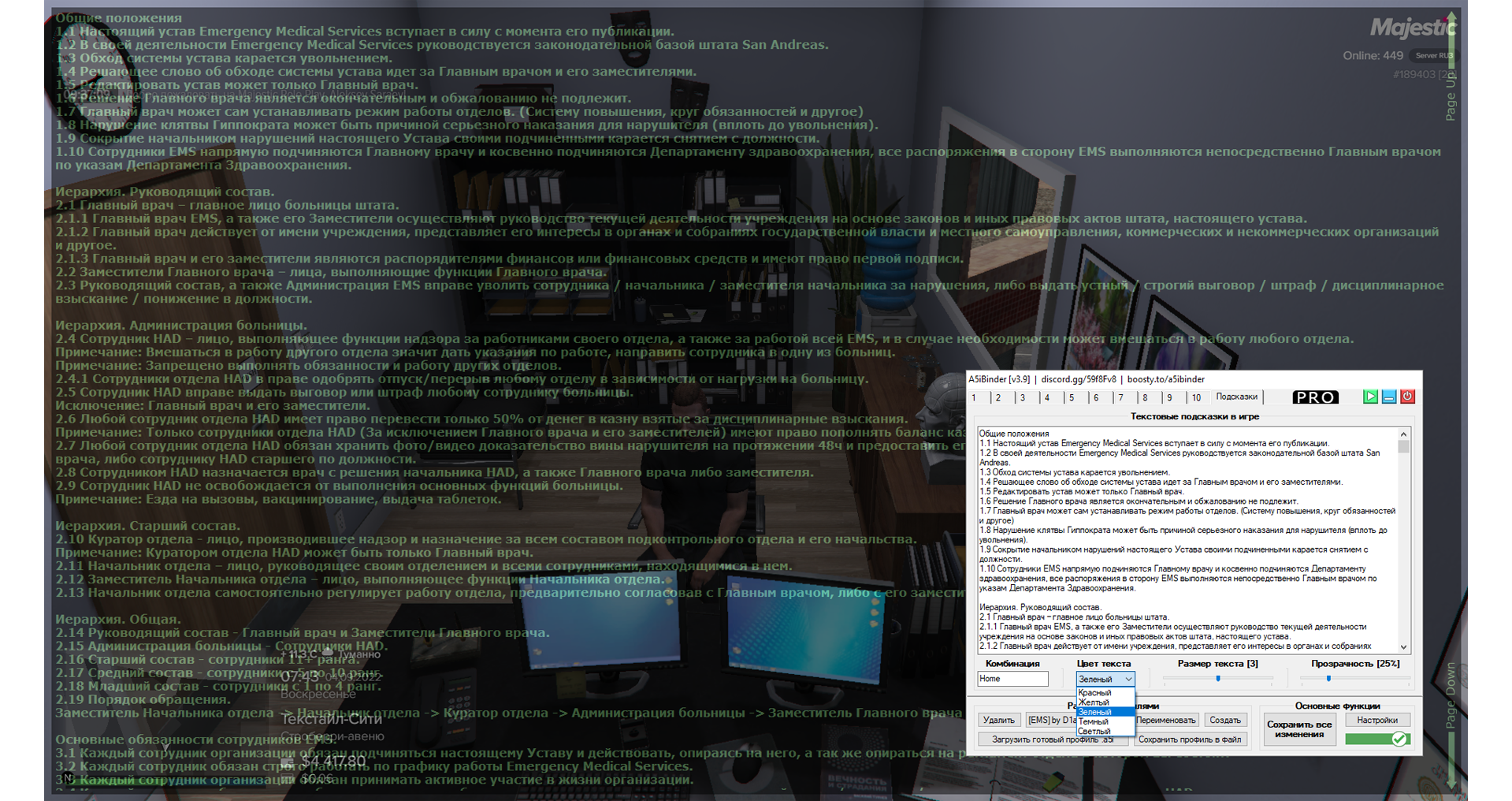
Task: Click the Удалить profile button
Action: point(999,720)
